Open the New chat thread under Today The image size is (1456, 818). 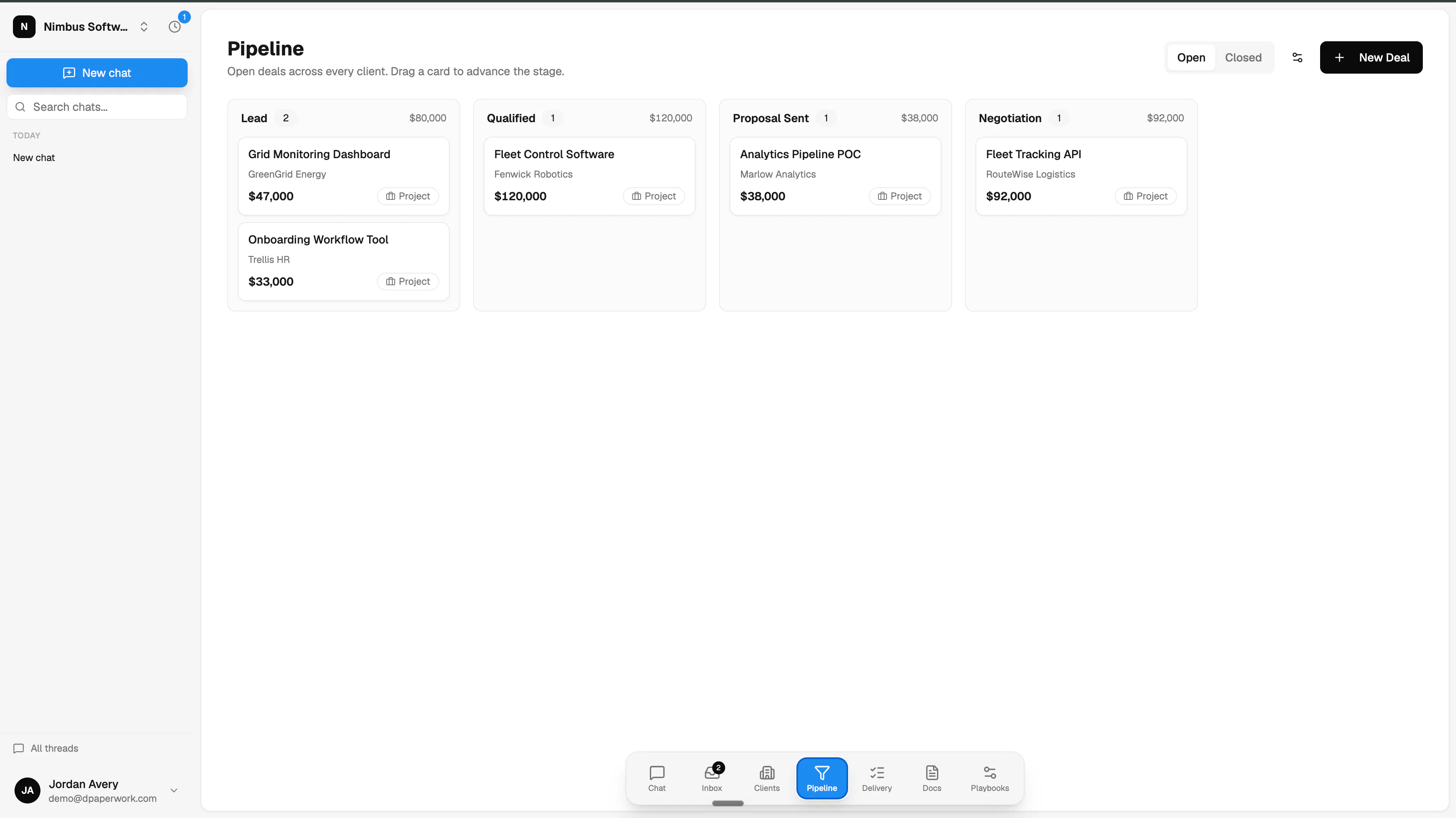click(34, 158)
